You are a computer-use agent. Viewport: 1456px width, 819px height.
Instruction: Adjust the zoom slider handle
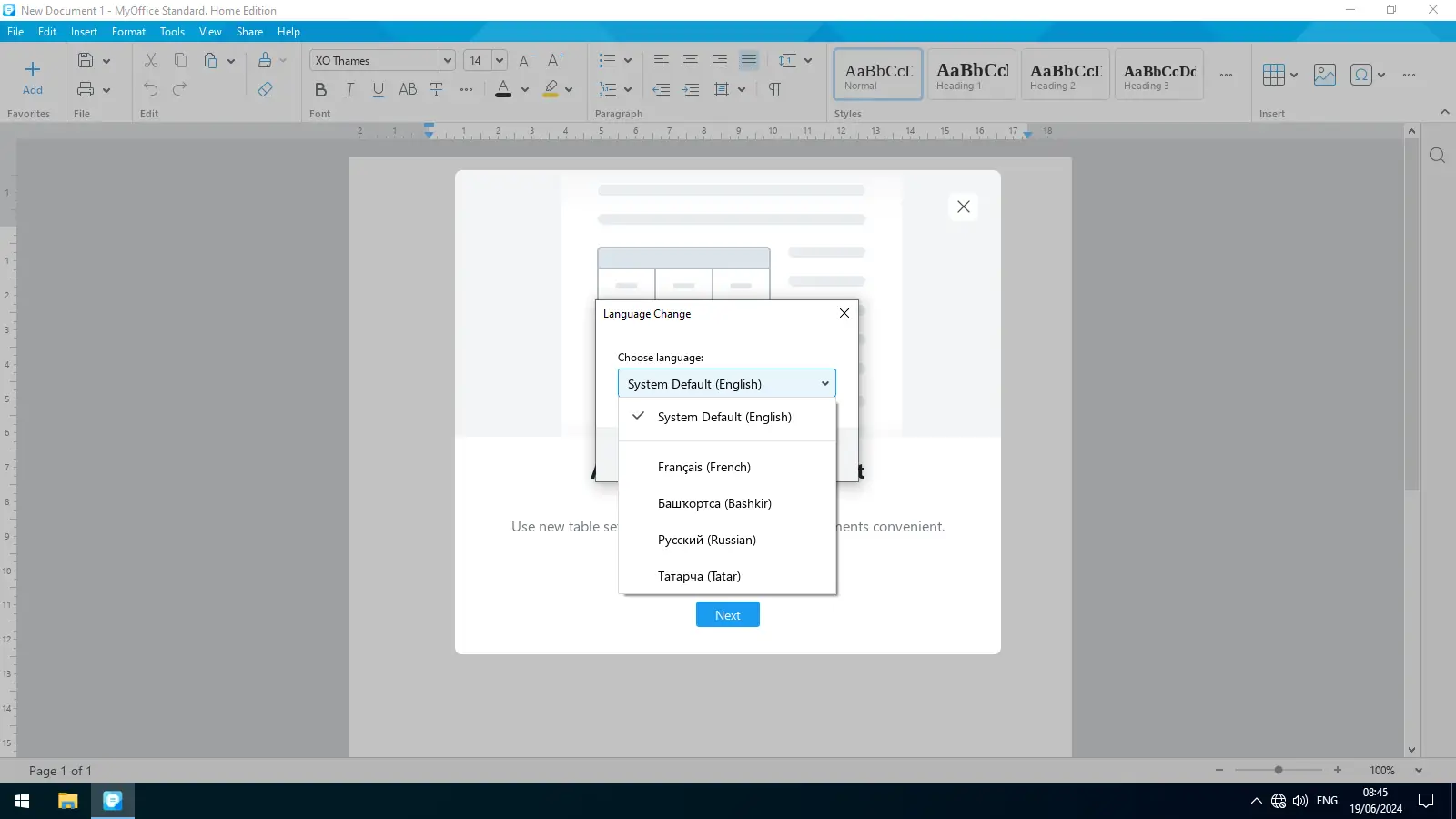pos(1279,771)
